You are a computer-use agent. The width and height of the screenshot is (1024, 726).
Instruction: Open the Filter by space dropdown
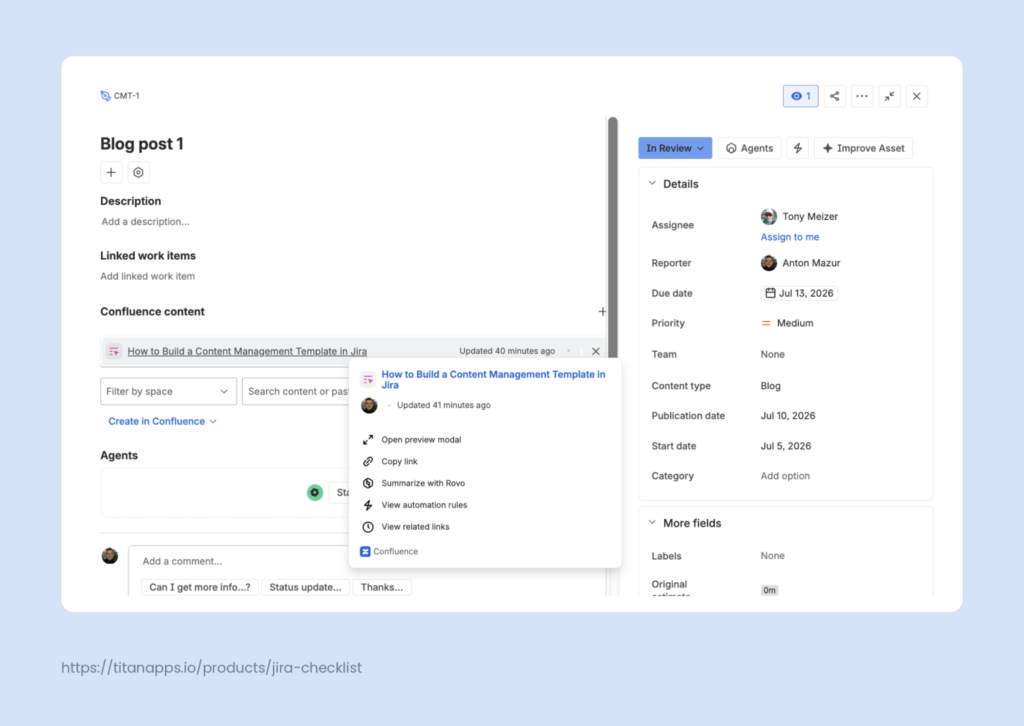point(168,391)
